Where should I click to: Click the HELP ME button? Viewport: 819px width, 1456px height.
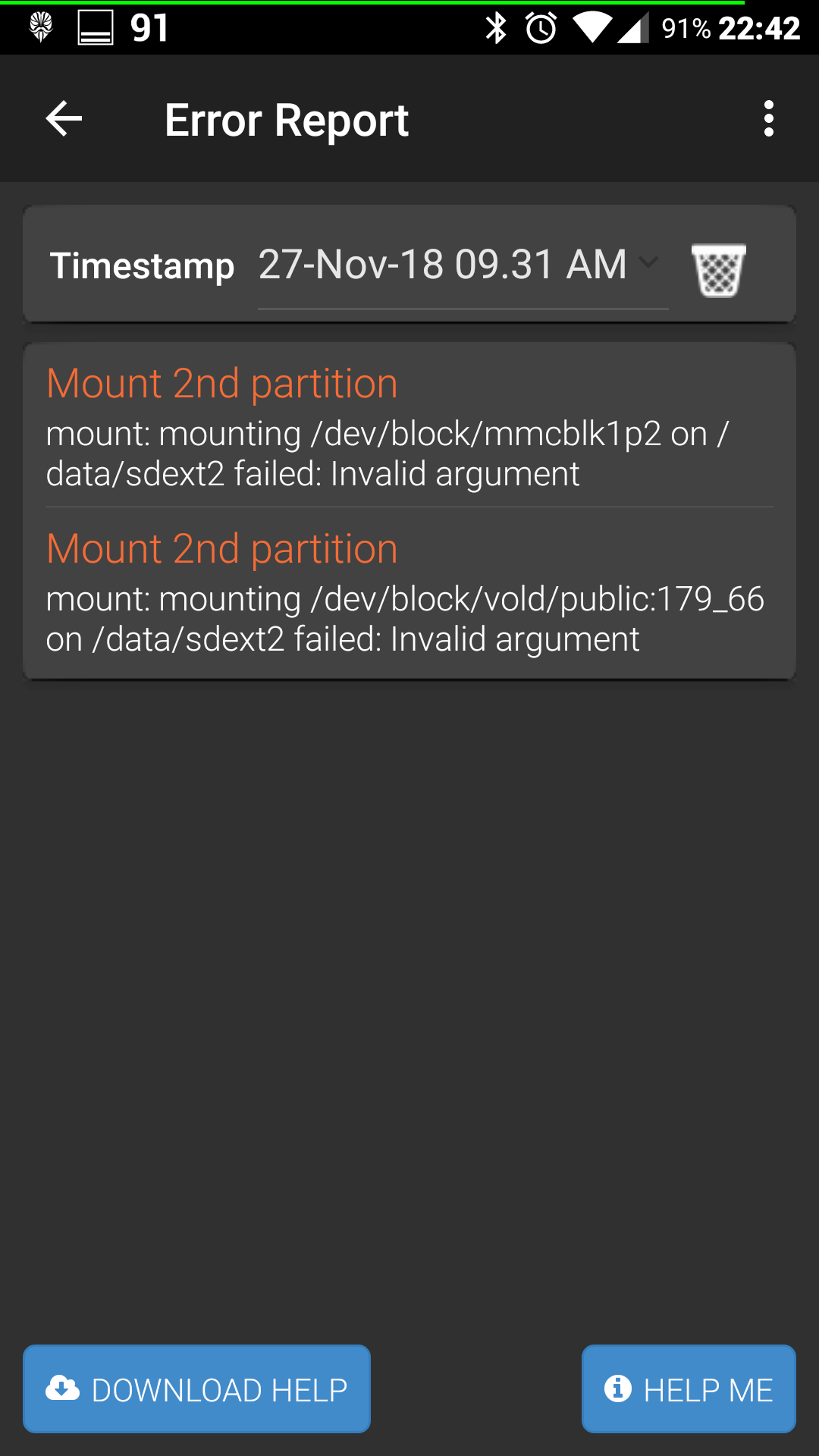689,1389
